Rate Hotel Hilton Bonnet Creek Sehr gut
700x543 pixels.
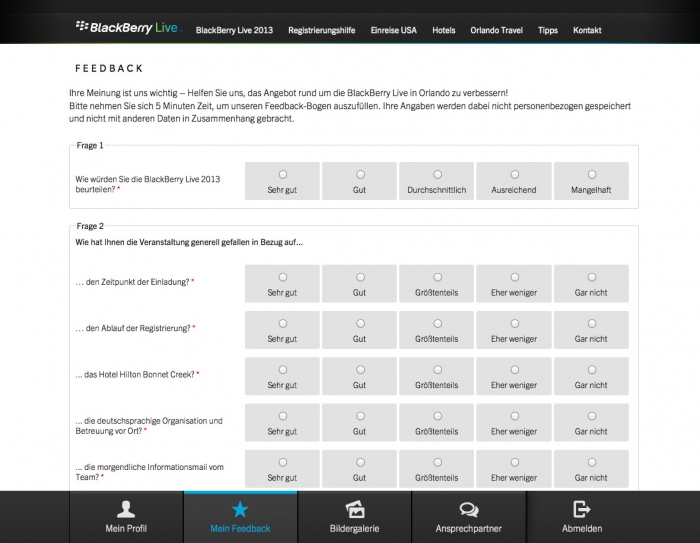click(283, 370)
